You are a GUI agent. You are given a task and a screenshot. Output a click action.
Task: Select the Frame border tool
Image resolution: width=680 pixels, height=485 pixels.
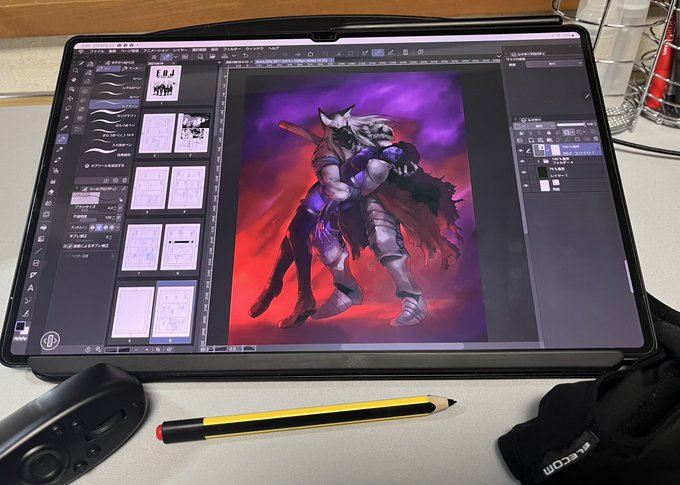click(x=36, y=263)
